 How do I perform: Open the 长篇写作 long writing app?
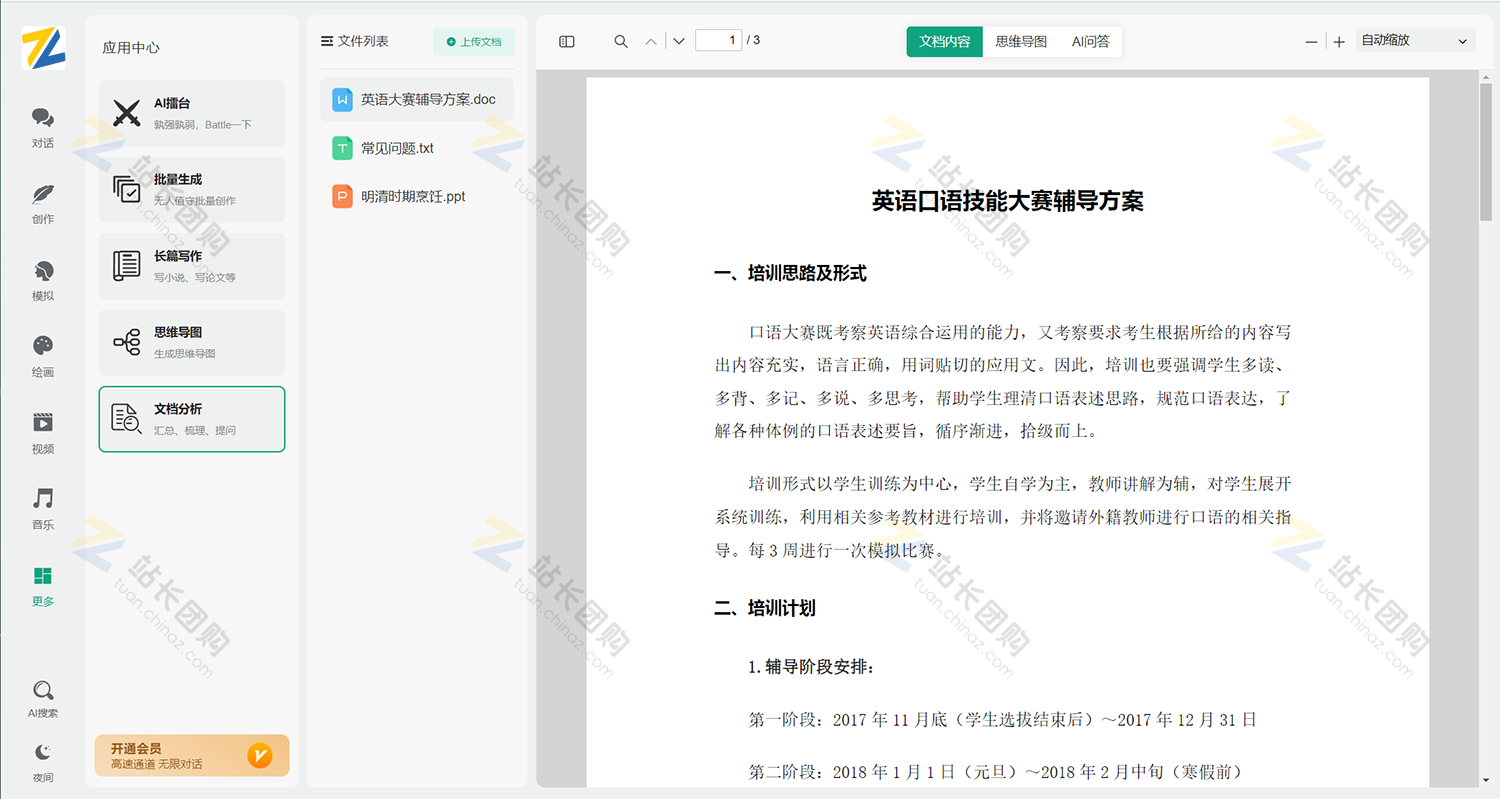click(x=192, y=266)
